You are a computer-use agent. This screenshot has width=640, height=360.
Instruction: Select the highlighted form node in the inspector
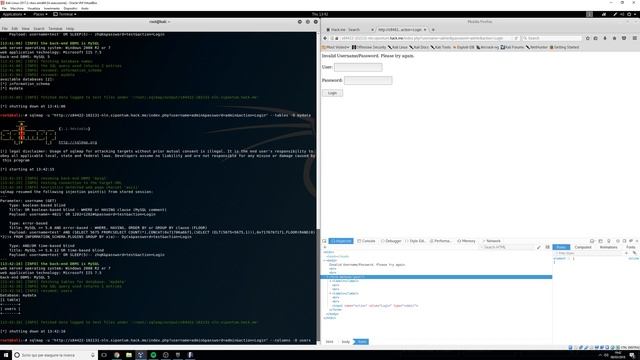pyautogui.click(x=437, y=277)
